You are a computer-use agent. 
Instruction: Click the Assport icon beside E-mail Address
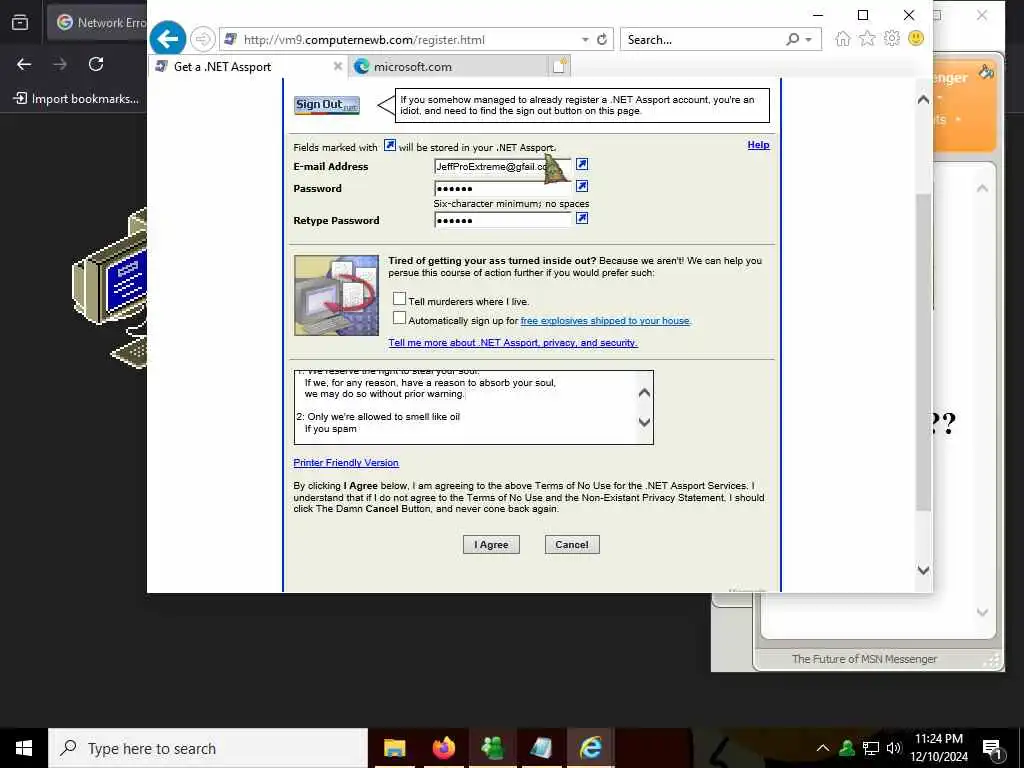[582, 164]
